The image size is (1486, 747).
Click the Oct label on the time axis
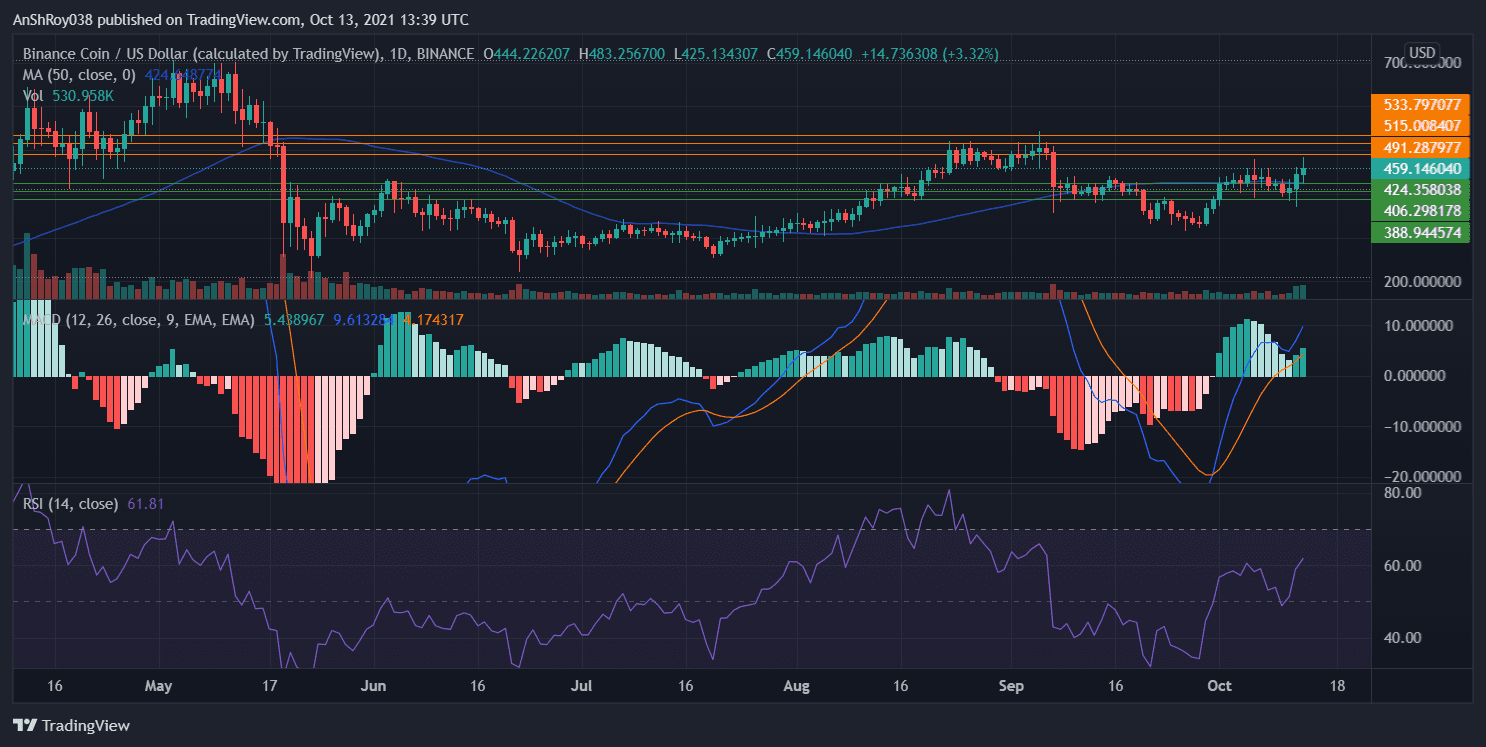1219,687
